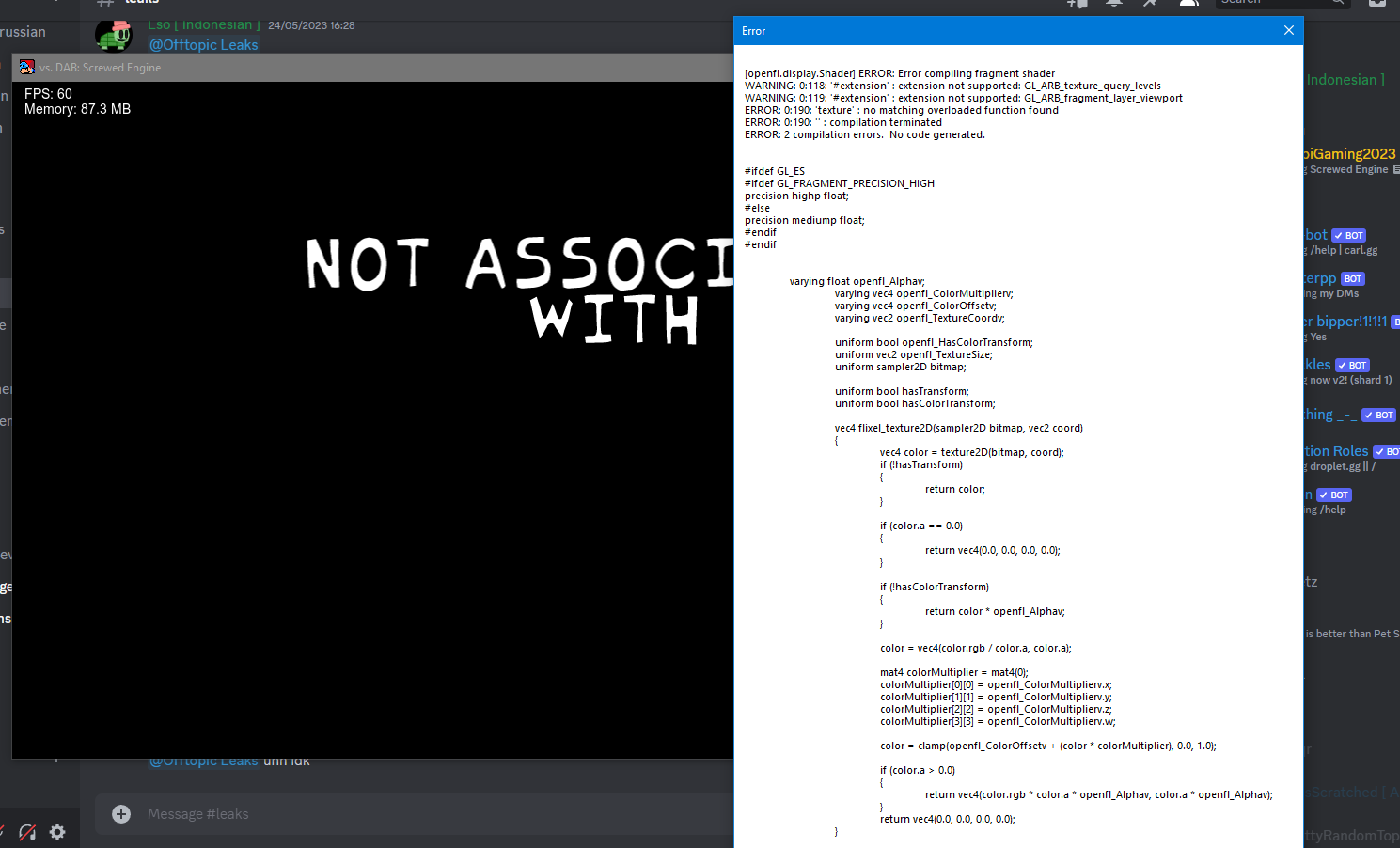Image resolution: width=1400 pixels, height=848 pixels.
Task: Toggle the member list visibility
Action: pos(1188,4)
